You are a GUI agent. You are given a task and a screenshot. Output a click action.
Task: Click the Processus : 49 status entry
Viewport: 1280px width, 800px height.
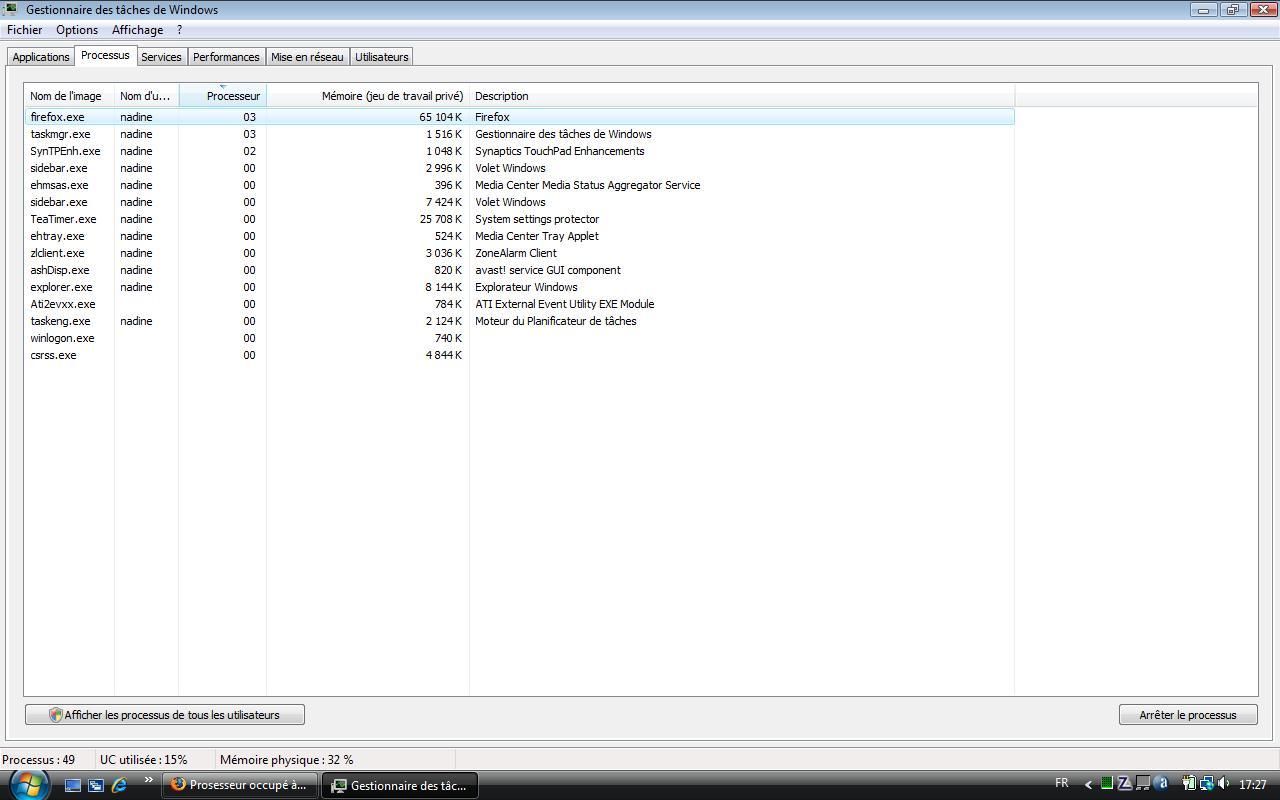[x=39, y=760]
